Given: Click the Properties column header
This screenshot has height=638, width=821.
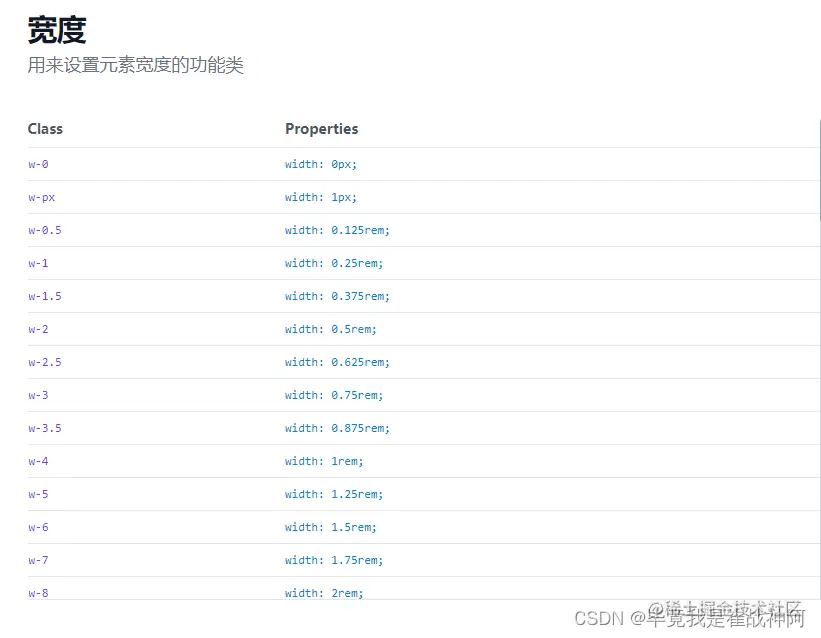Looking at the screenshot, I should 321,129.
